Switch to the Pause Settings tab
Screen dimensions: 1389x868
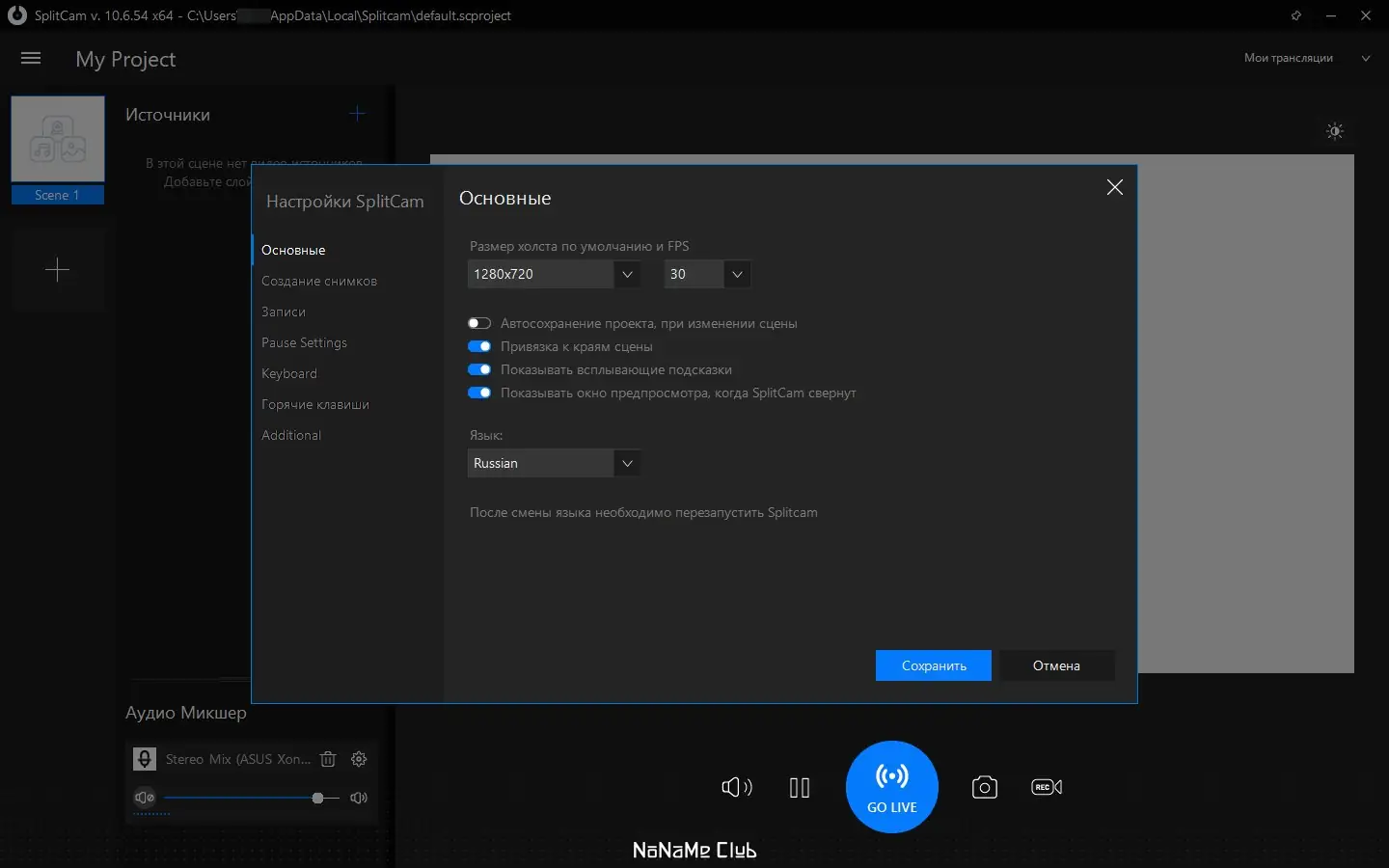pos(304,342)
